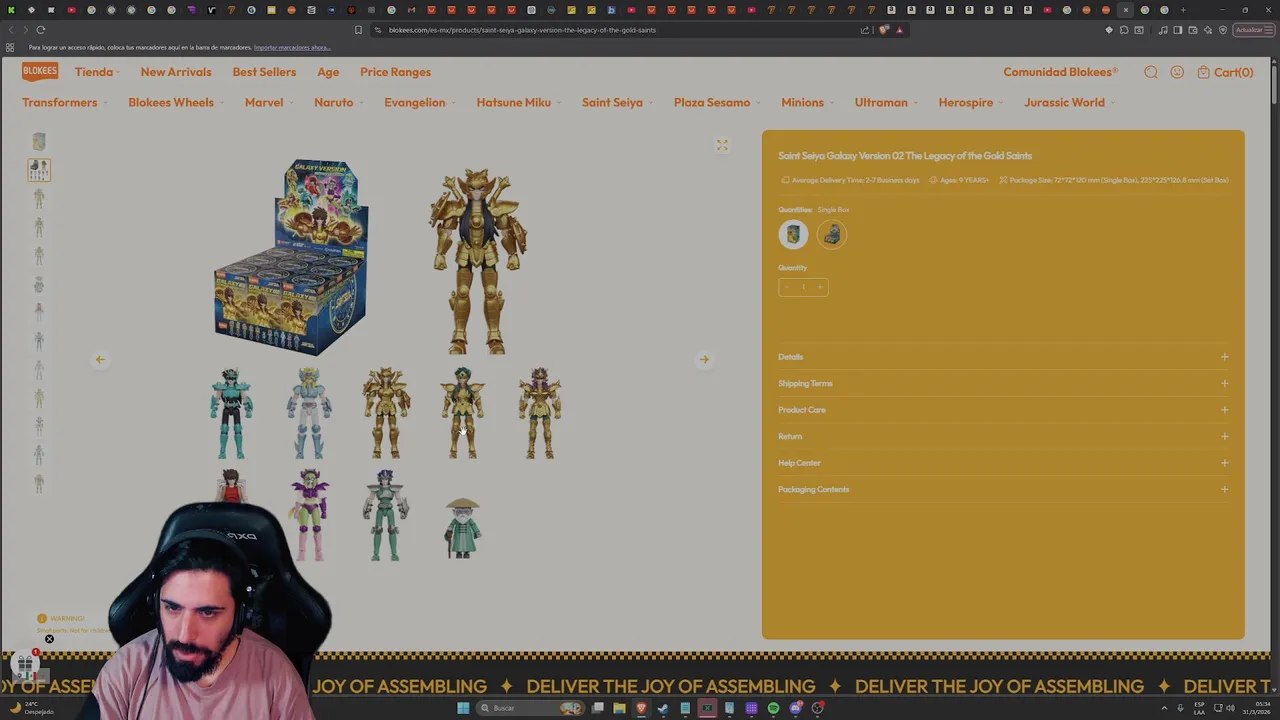Open the Comunidad Blokees dropdown
The image size is (1280, 720).
click(1061, 72)
